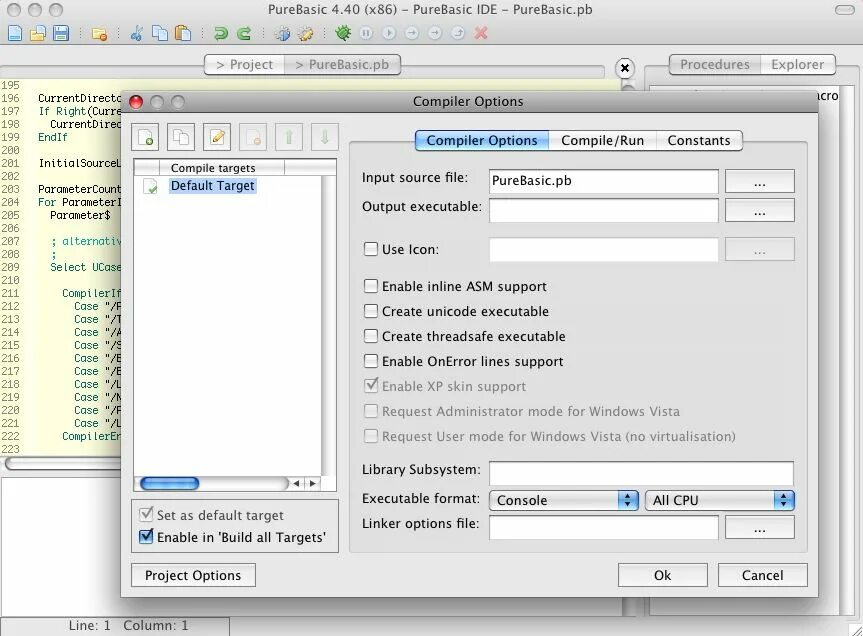Viewport: 863px width, 636px height.
Task: Move the selected target up
Action: click(289, 136)
